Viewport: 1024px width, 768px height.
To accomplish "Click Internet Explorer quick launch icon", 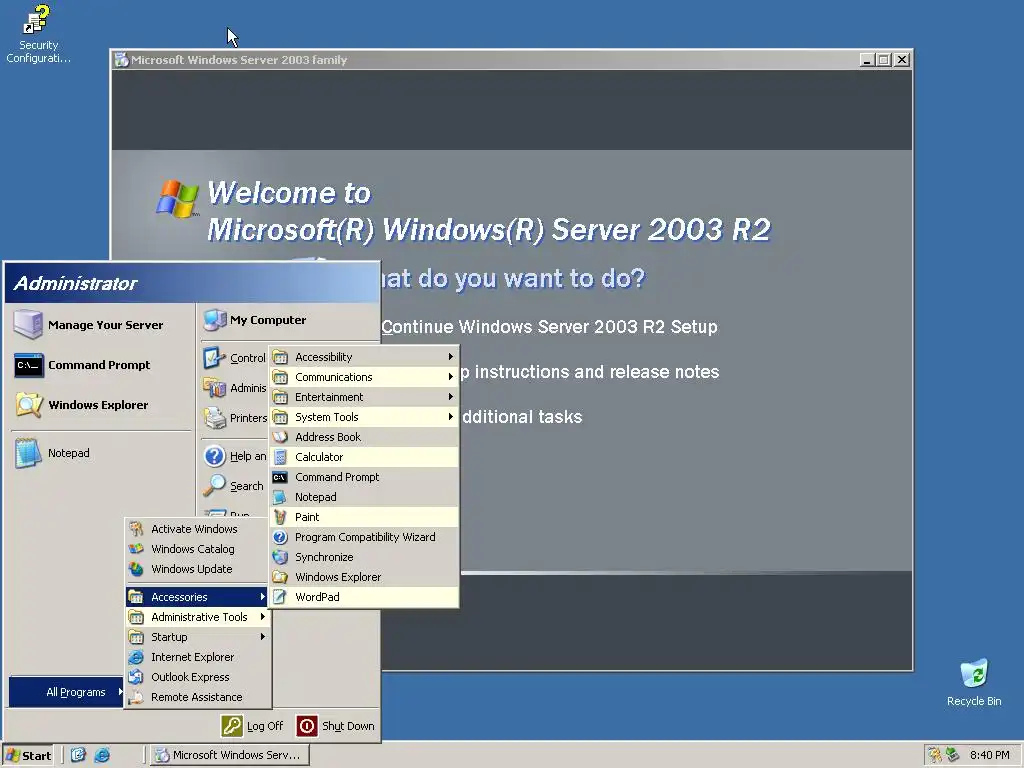I will click(x=102, y=755).
